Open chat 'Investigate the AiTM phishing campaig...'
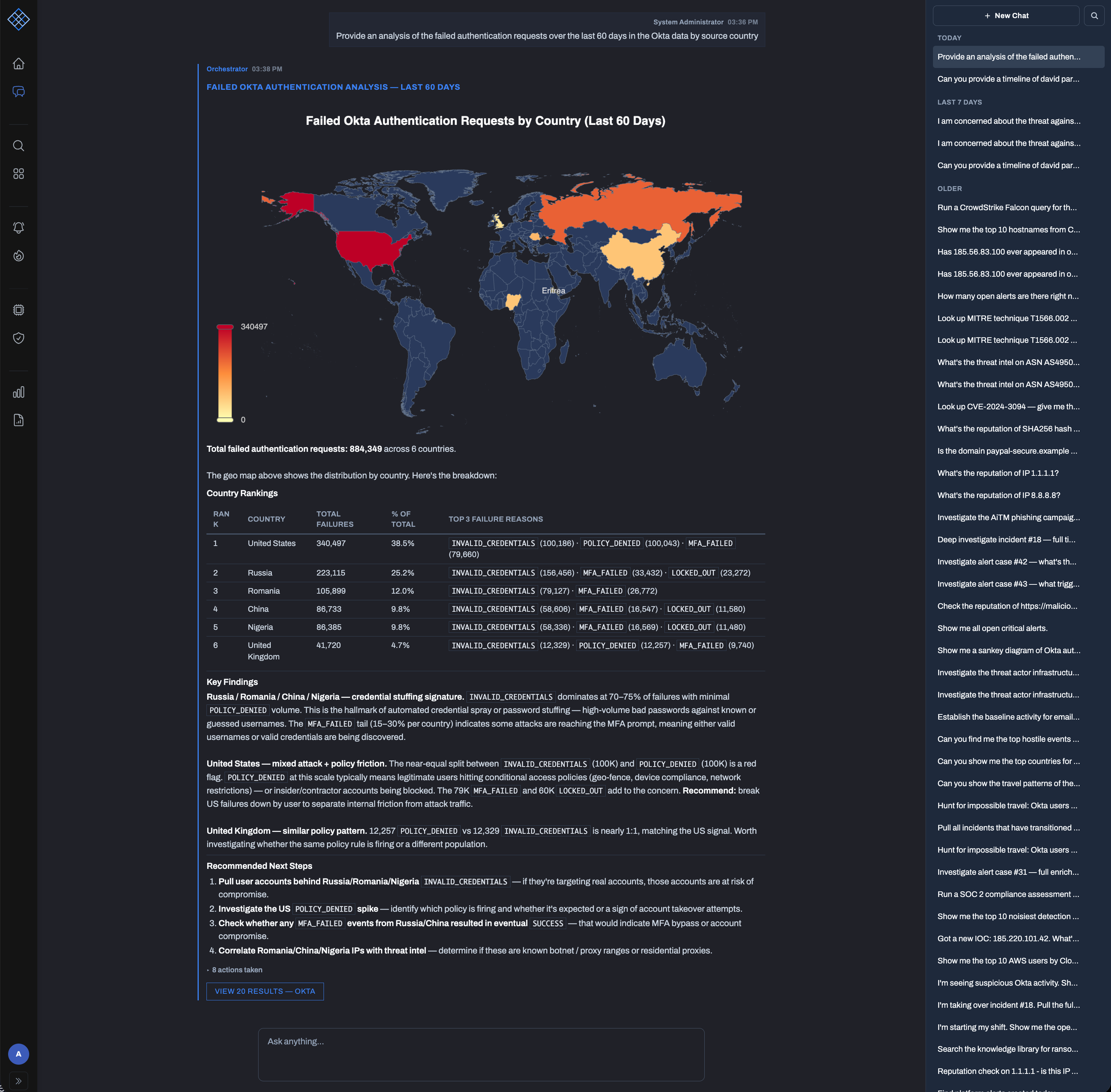Image resolution: width=1111 pixels, height=1092 pixels. click(1018, 518)
